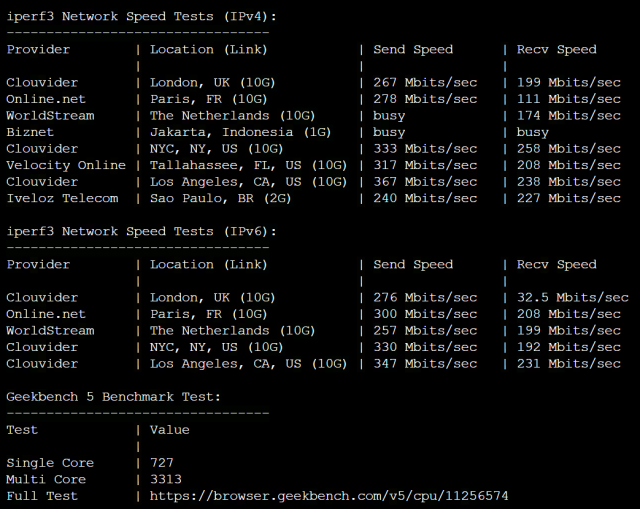Click the iperf3 IPv6 tests heading
640x509 pixels.
pyautogui.click(x=141, y=232)
